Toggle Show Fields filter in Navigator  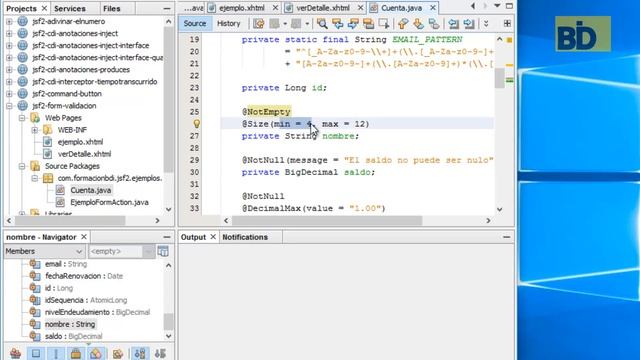pyautogui.click(x=36, y=353)
